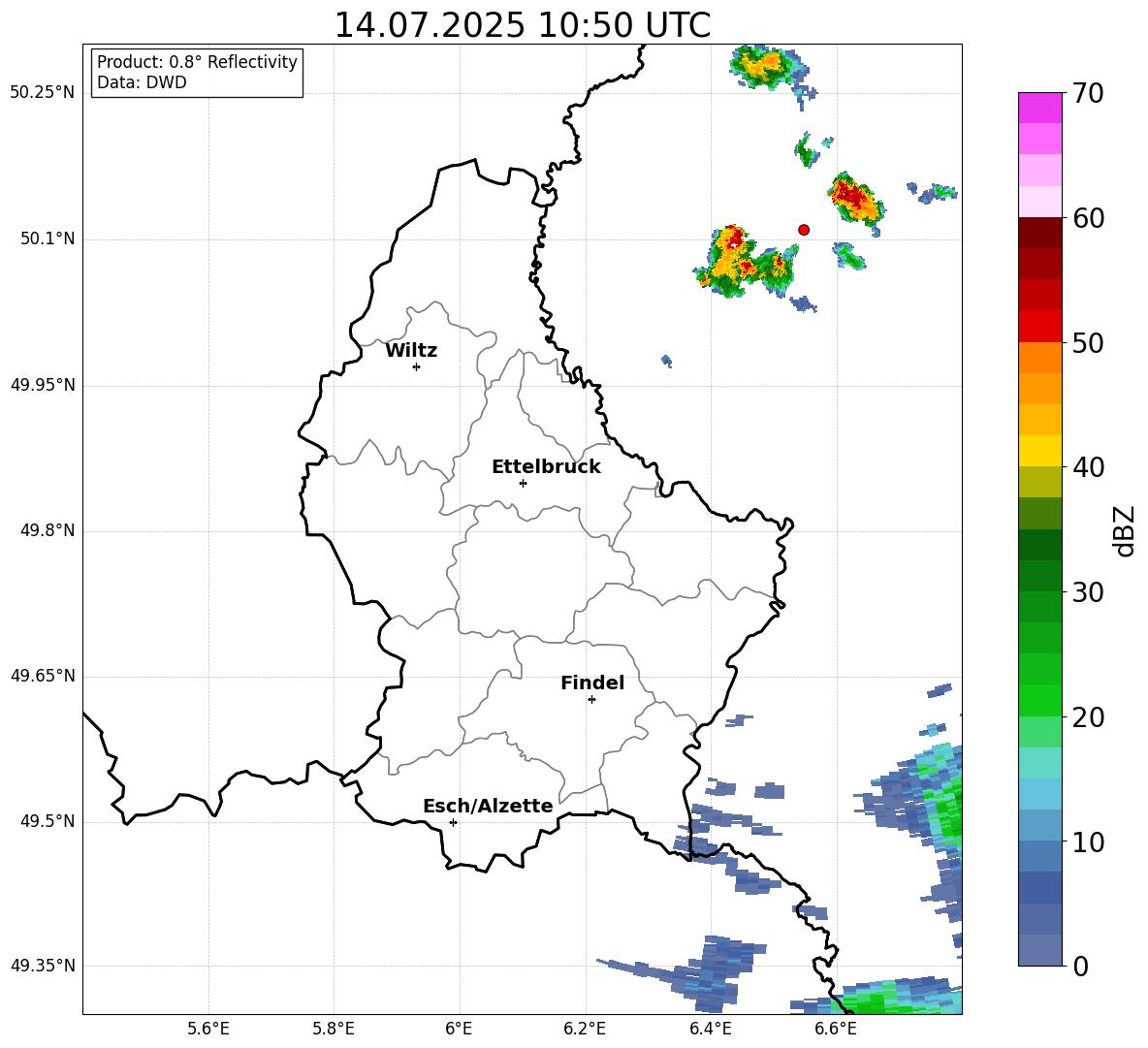Click the title '14.07.2025 10:50 UTC'
Image resolution: width=1148 pixels, height=1048 pixels.
click(x=522, y=25)
